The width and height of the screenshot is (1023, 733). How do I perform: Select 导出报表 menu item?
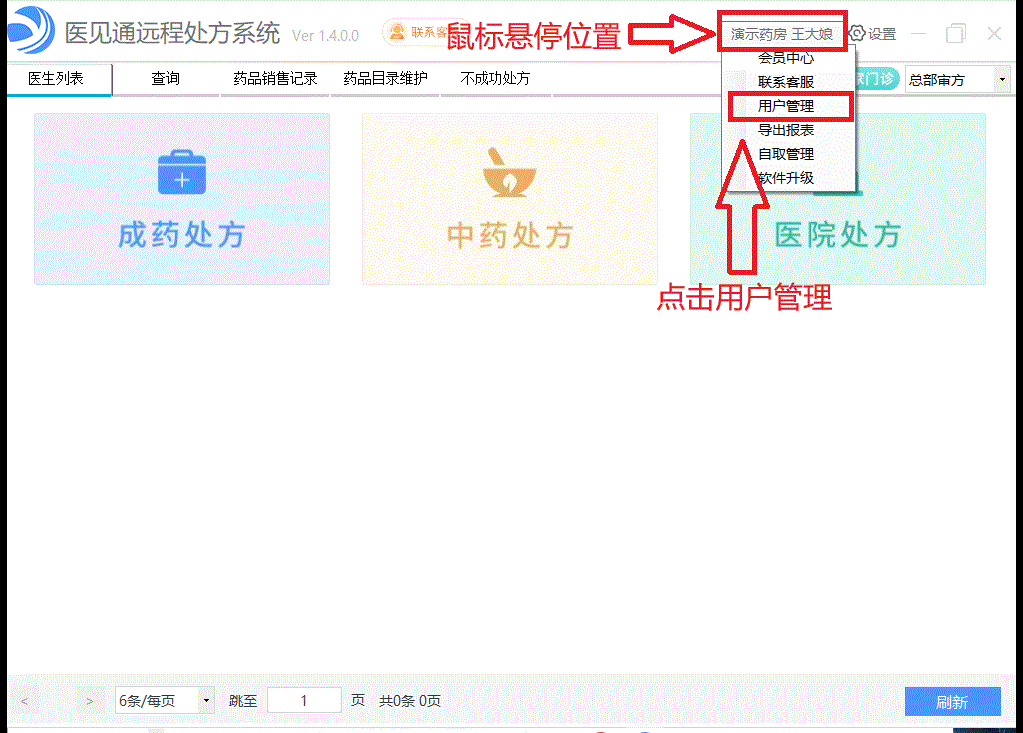[x=786, y=130]
